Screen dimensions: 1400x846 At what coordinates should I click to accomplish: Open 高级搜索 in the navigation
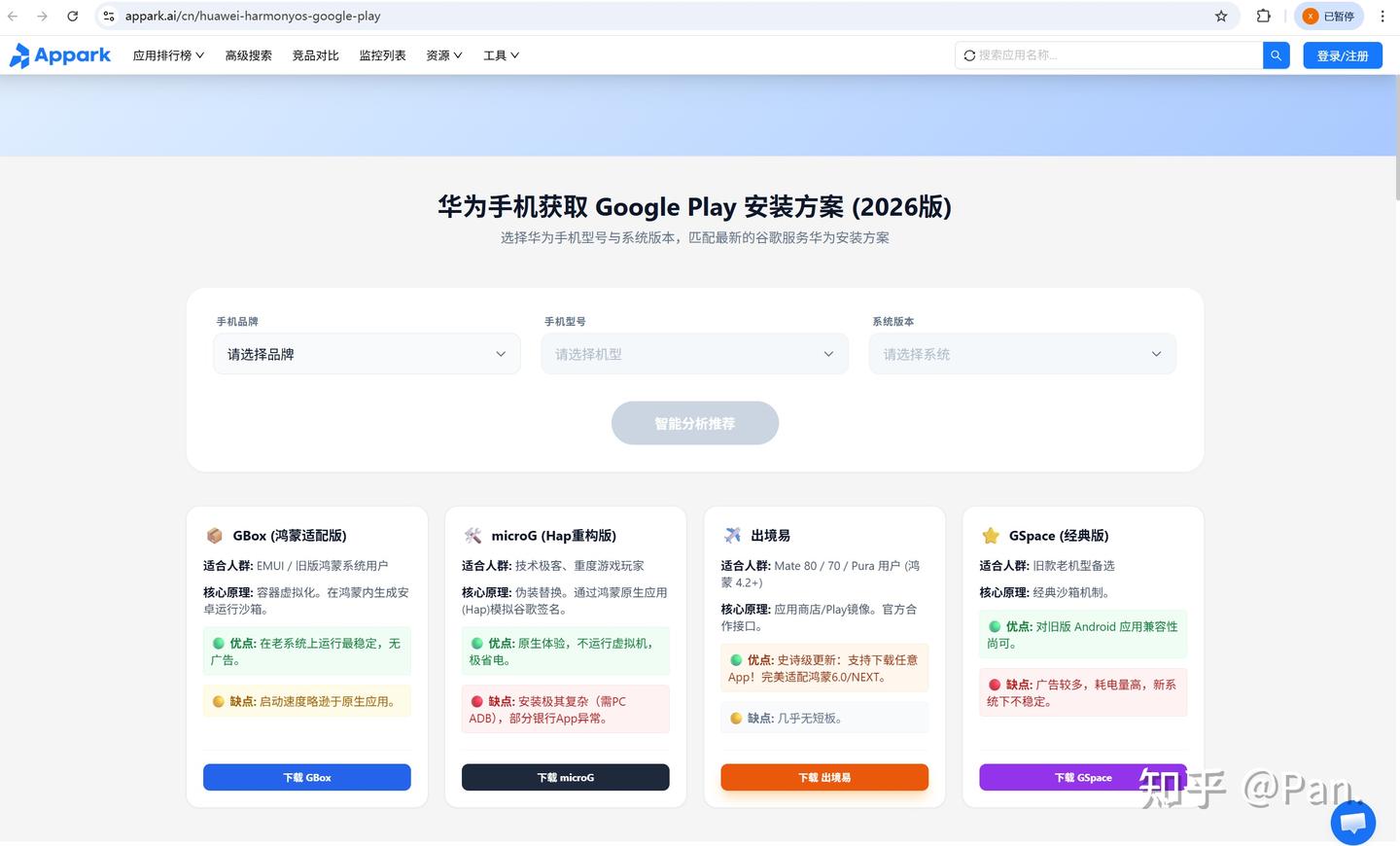point(248,55)
